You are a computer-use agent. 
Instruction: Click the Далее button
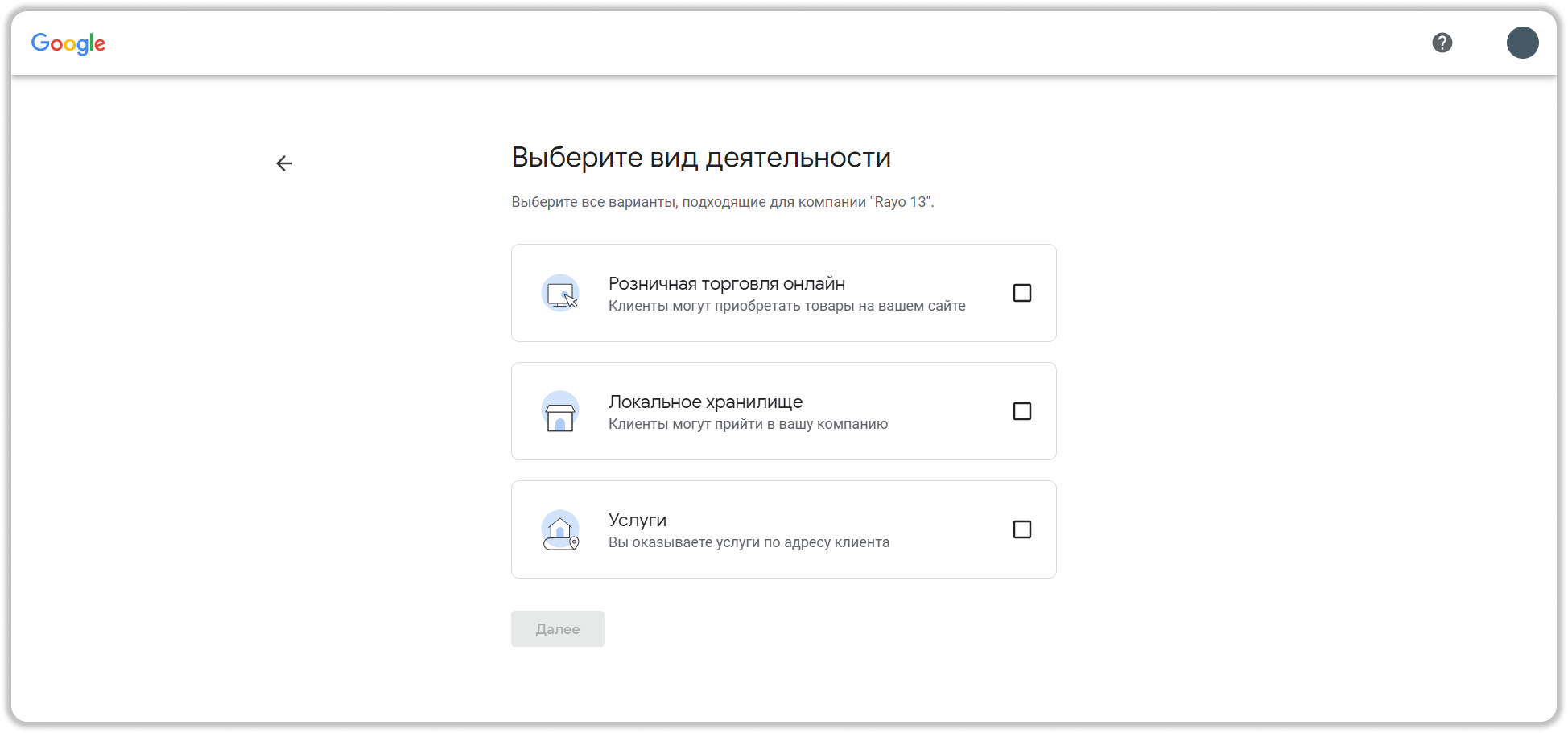(x=558, y=628)
